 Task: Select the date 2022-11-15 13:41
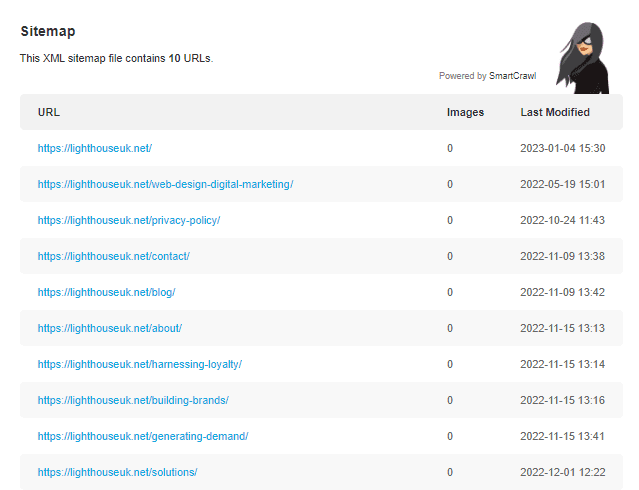562,437
